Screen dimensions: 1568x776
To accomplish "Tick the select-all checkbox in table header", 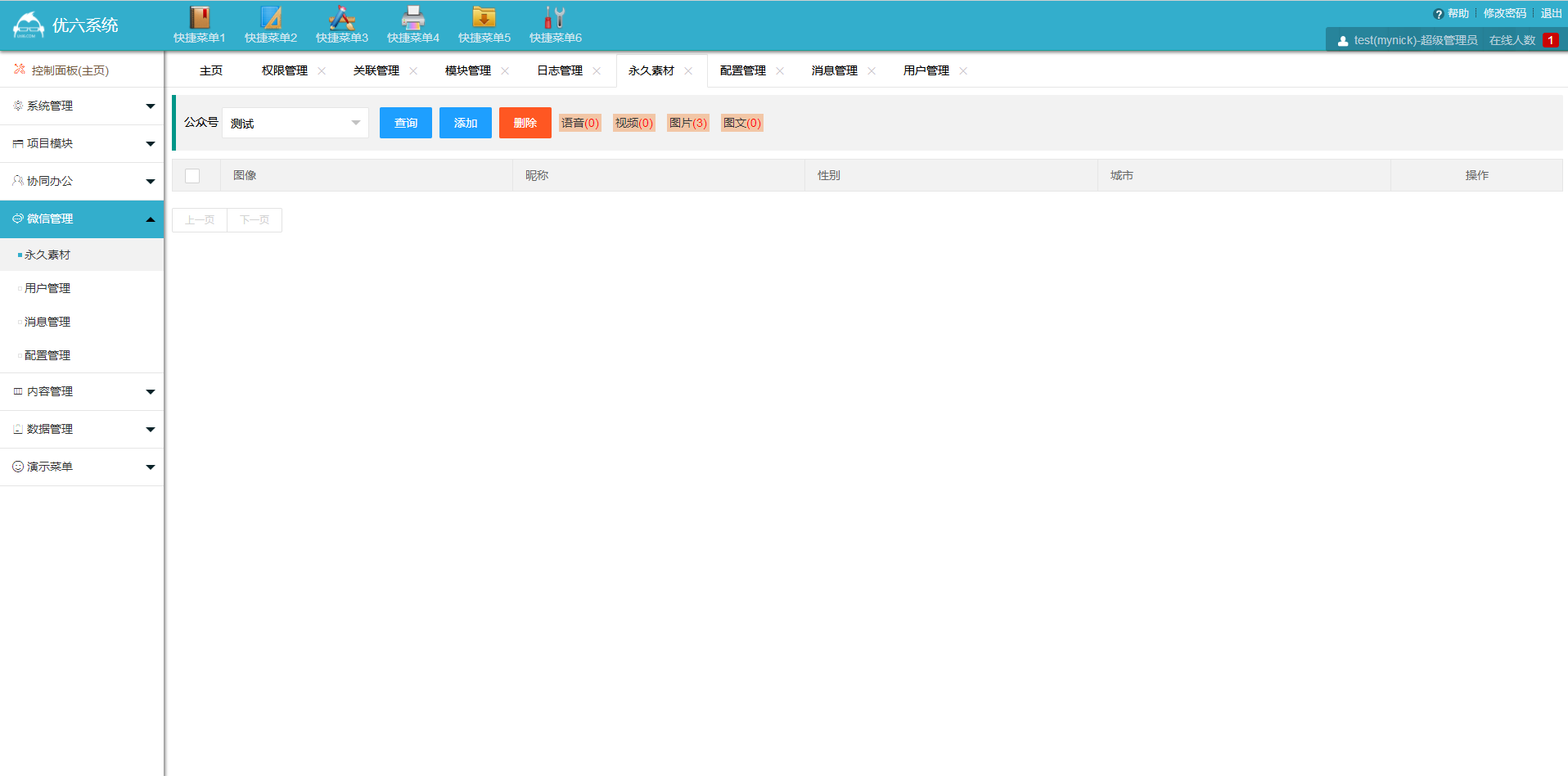I will [x=192, y=176].
